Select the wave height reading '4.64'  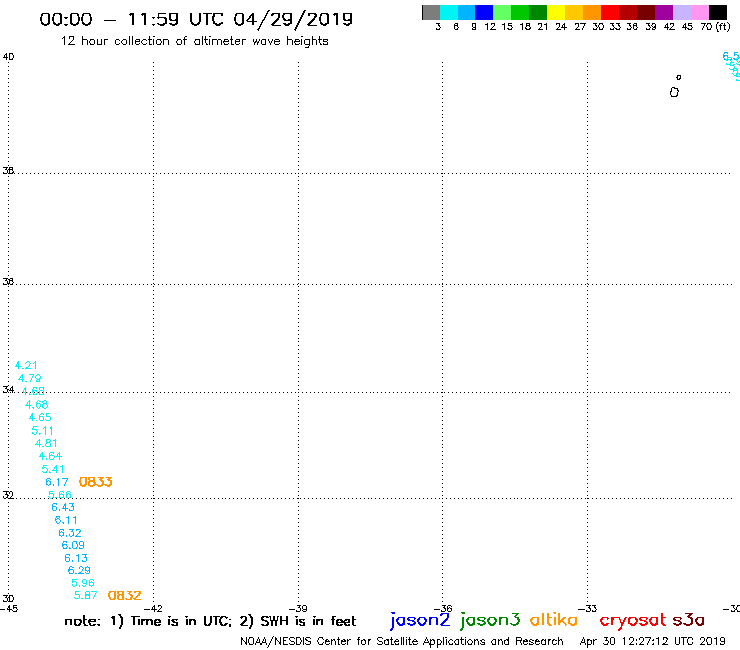50,456
